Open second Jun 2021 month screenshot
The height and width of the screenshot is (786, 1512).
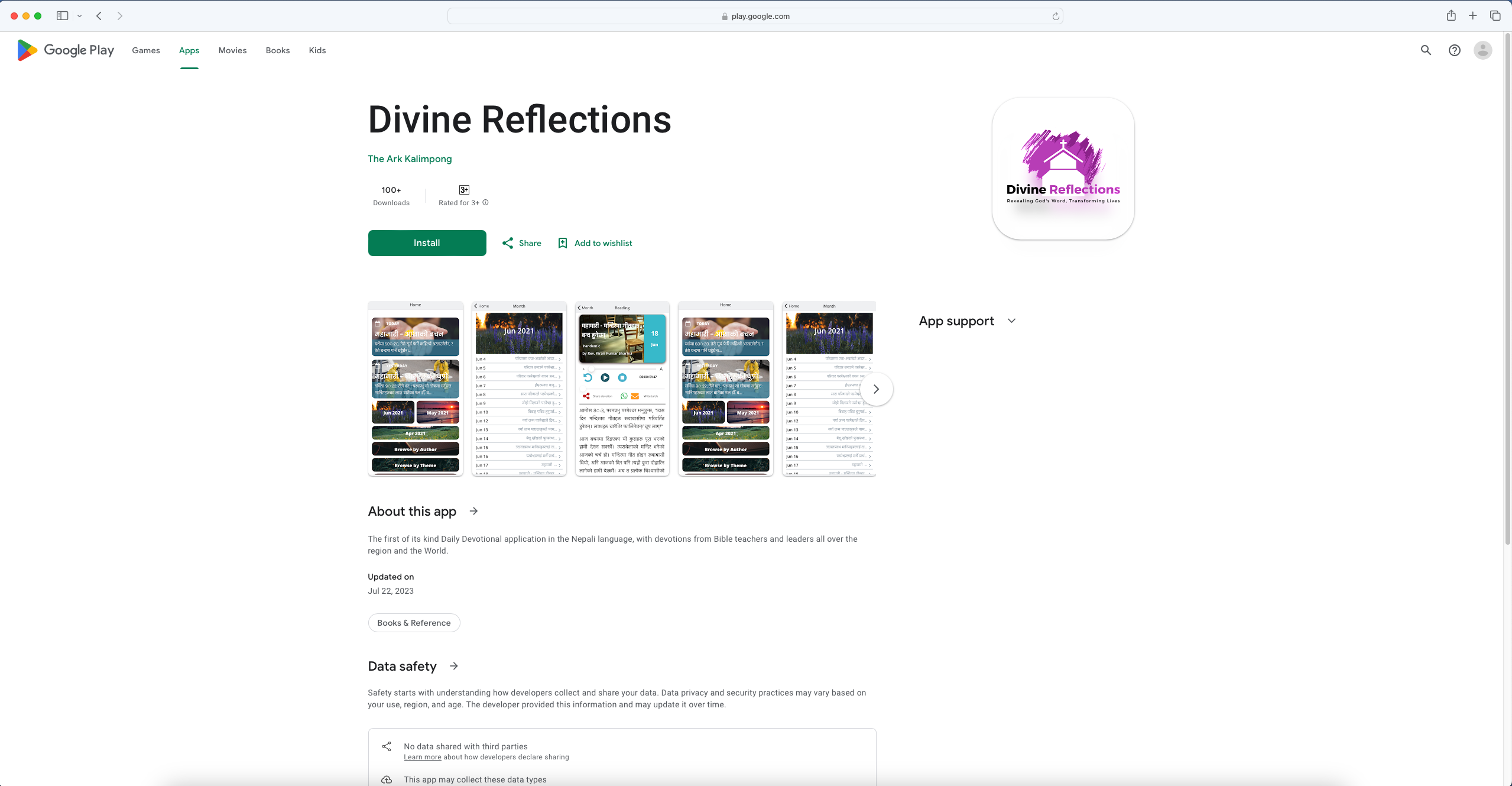[x=519, y=389]
